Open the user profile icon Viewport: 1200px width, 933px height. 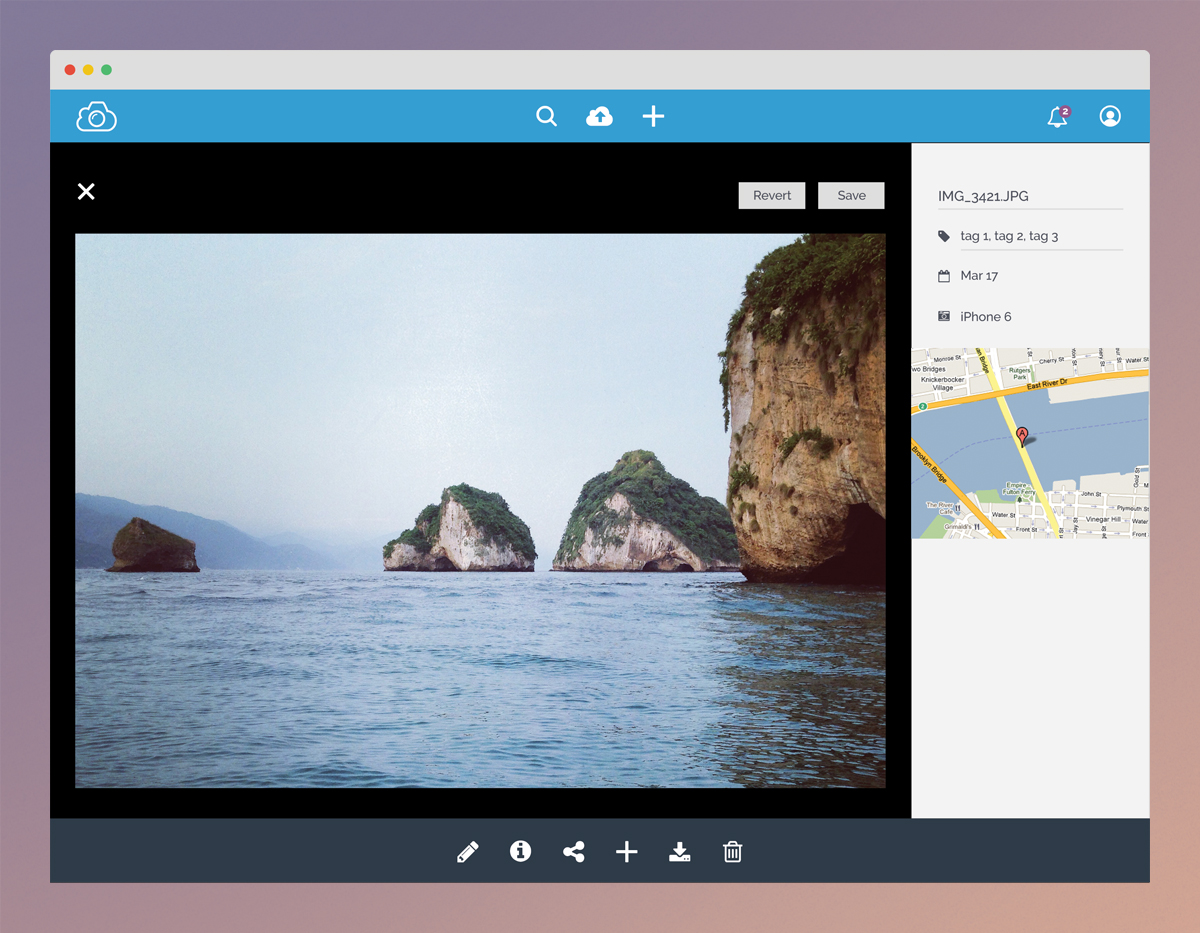click(1110, 116)
